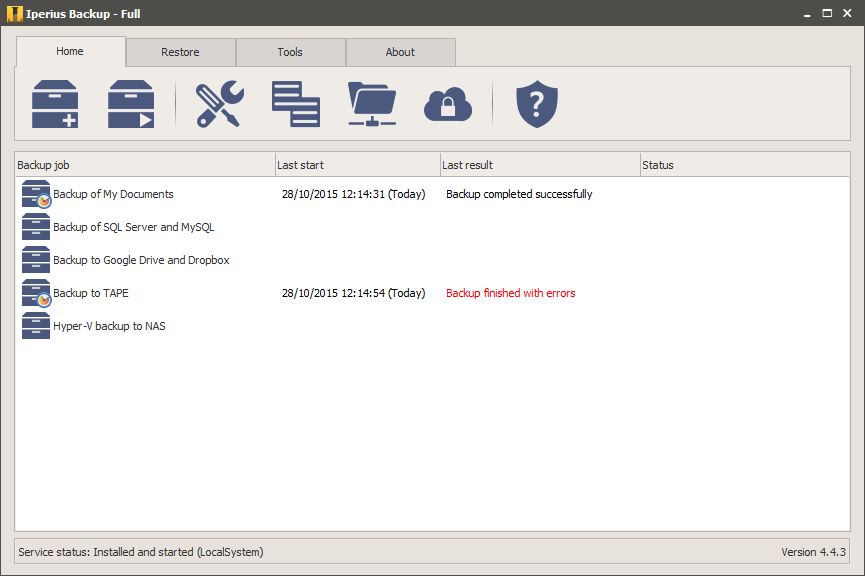Click the Iperius logo in title bar

click(14, 13)
